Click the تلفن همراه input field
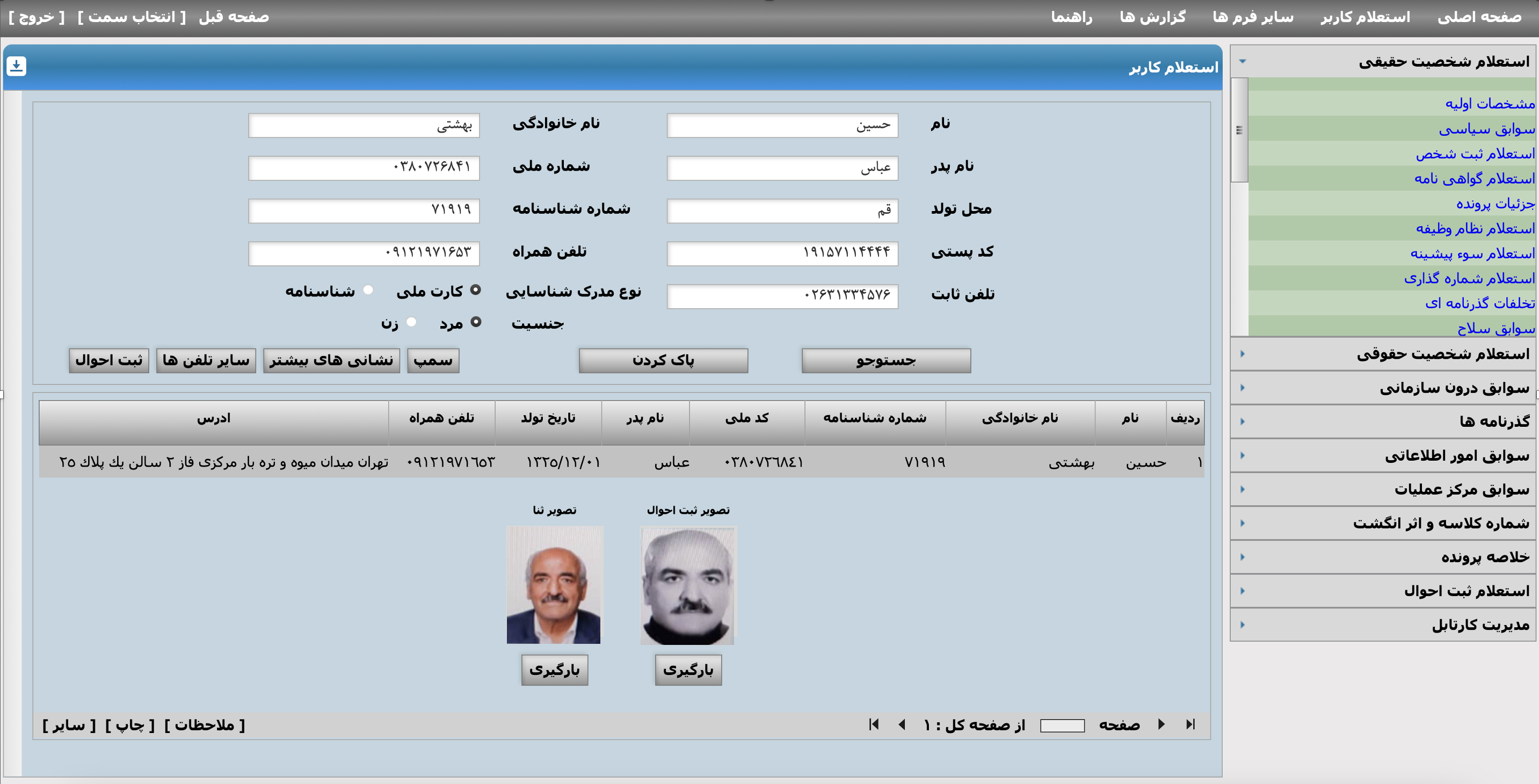 pyautogui.click(x=364, y=253)
